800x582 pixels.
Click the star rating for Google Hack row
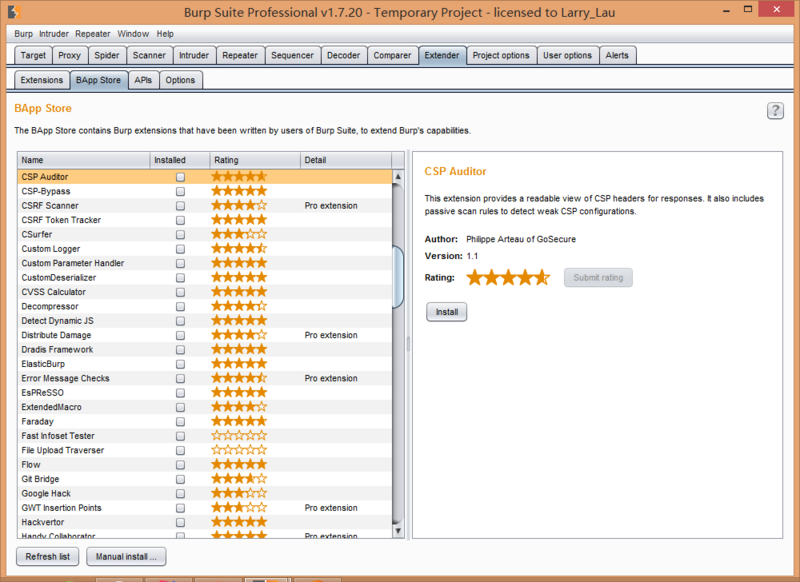click(x=239, y=493)
